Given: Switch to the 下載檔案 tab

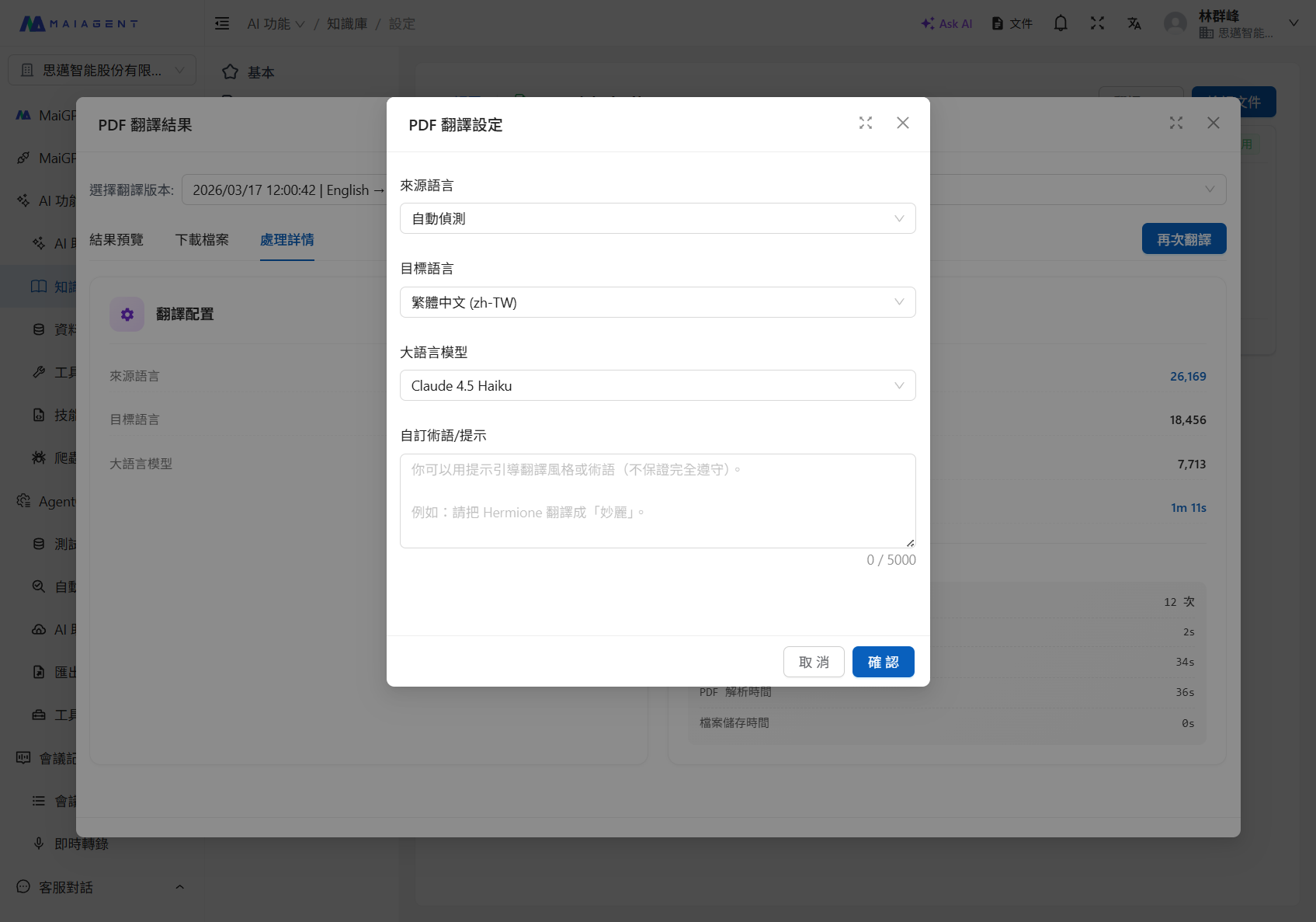Looking at the screenshot, I should [202, 239].
